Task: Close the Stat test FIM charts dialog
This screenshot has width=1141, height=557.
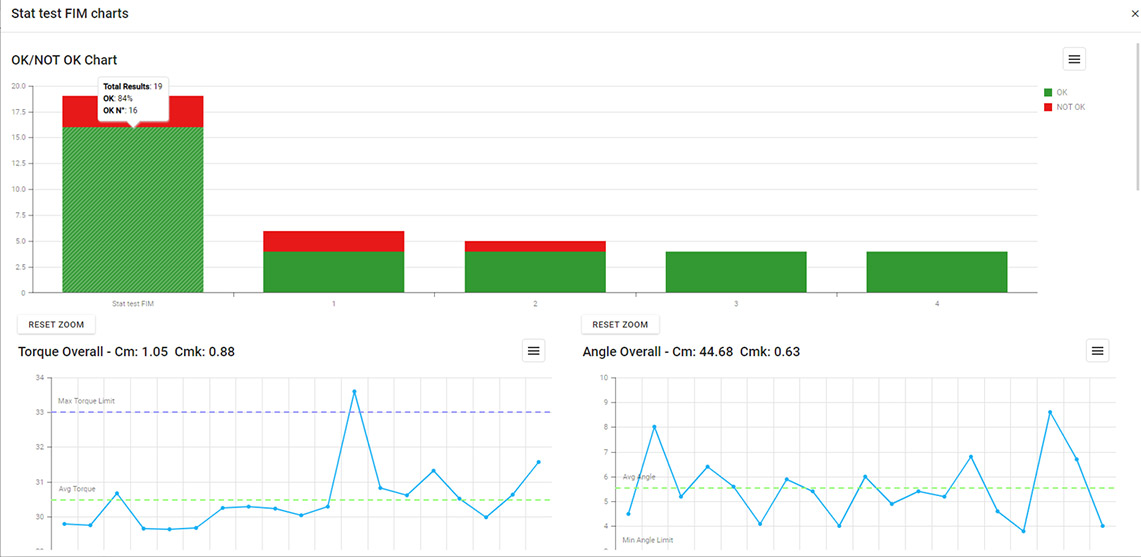Action: click(x=1134, y=15)
